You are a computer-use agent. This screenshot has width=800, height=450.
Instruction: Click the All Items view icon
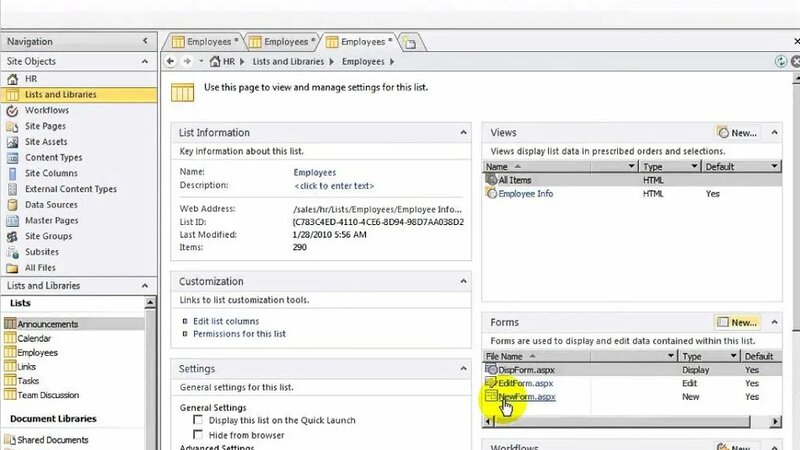[x=491, y=180]
